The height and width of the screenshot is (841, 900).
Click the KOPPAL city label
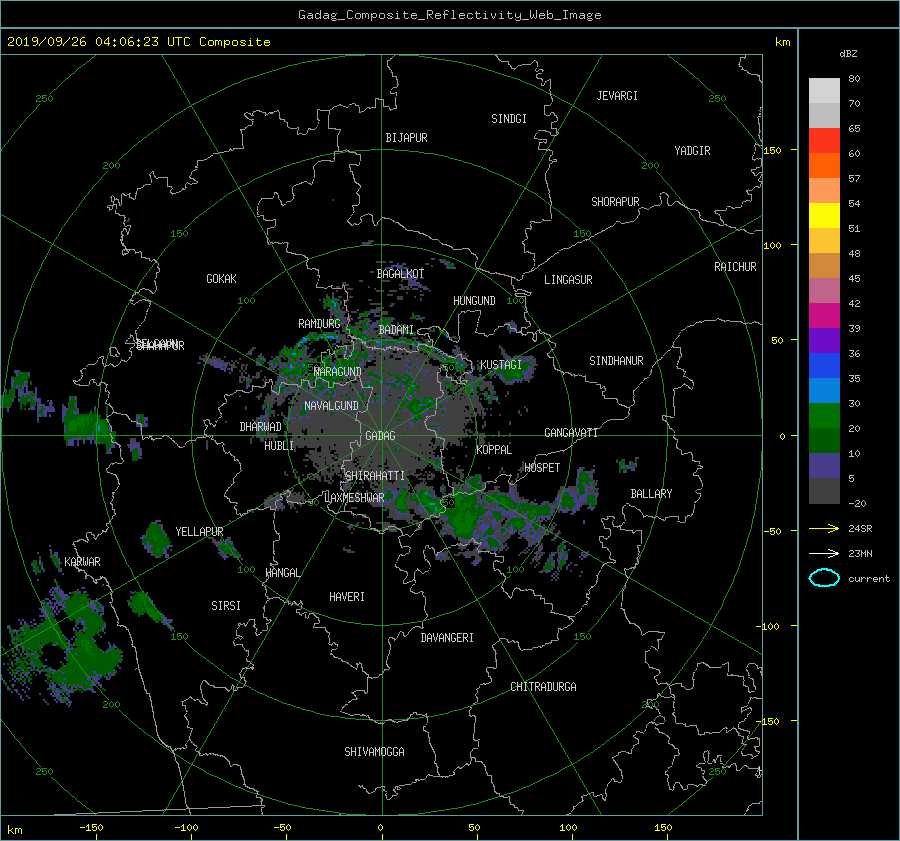tap(494, 449)
